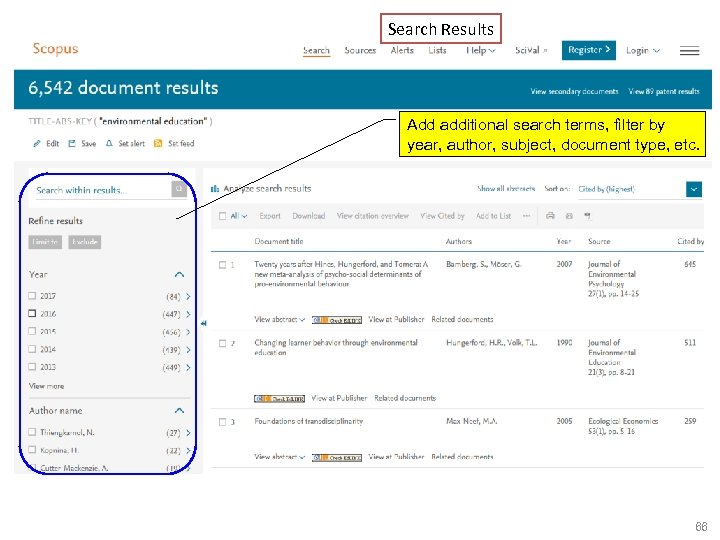This screenshot has height=540, width=720.
Task: Click the Set alert bell icon
Action: tap(109, 144)
